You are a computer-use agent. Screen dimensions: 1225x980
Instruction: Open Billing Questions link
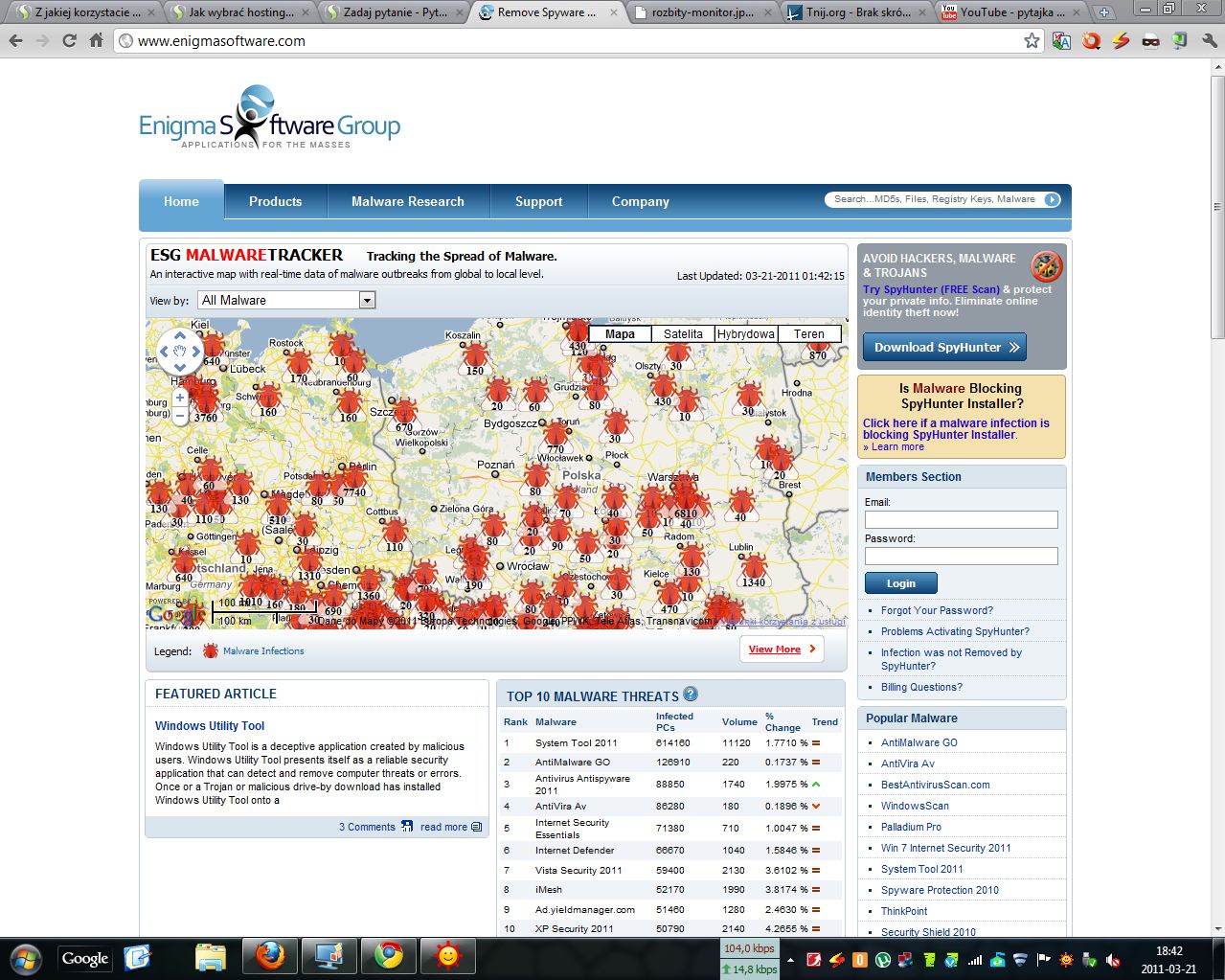pyautogui.click(x=921, y=687)
